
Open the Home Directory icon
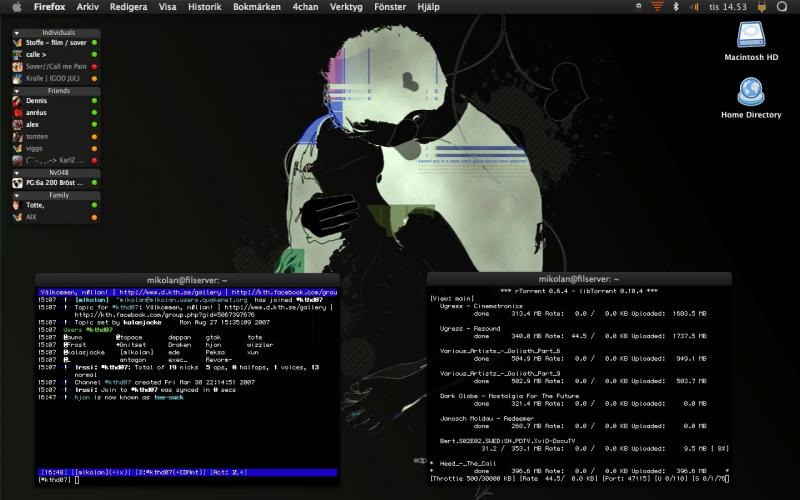point(751,93)
